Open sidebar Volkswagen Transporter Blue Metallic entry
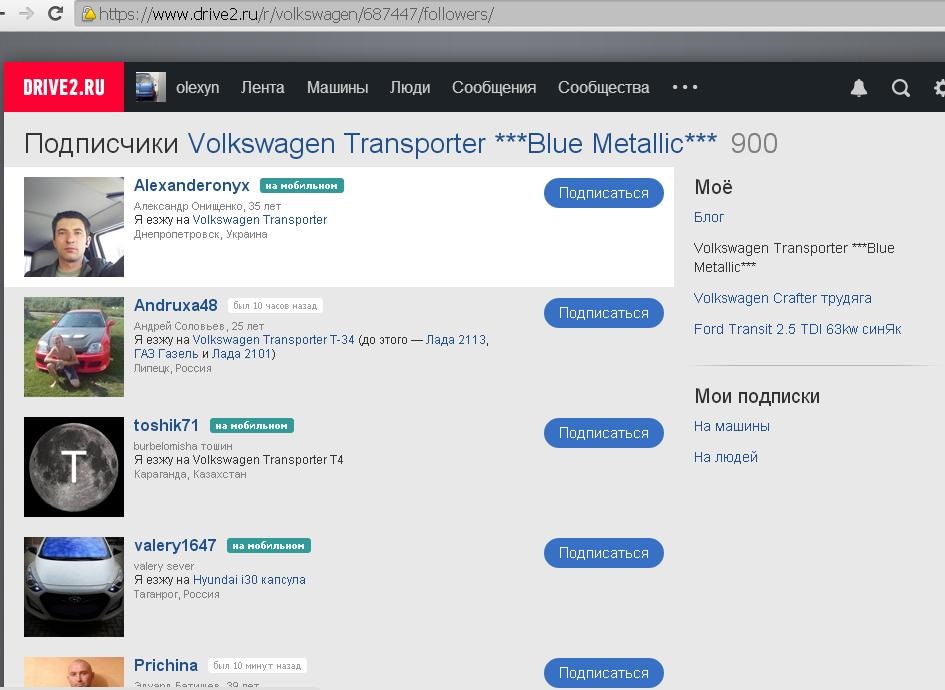 (794, 257)
